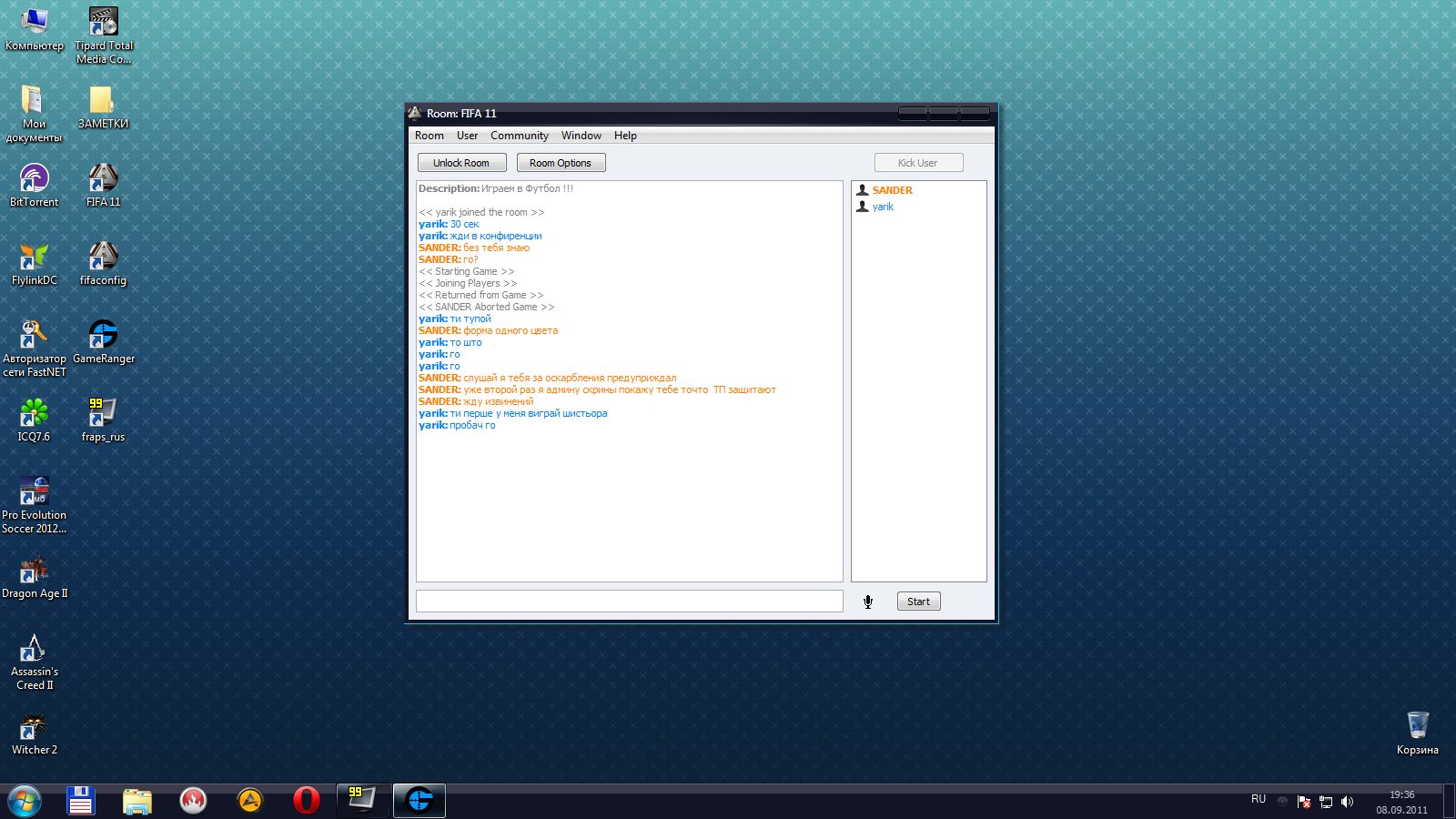Open the Help menu

click(x=625, y=136)
